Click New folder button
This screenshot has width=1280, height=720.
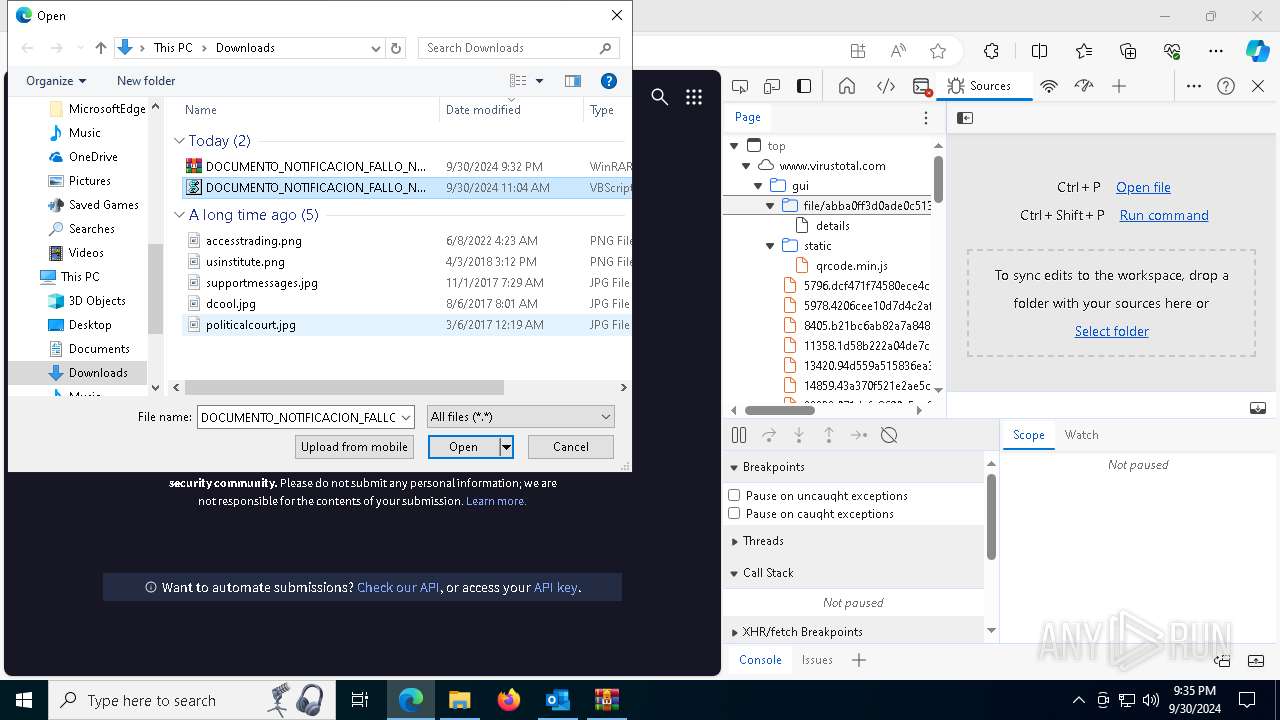[146, 81]
